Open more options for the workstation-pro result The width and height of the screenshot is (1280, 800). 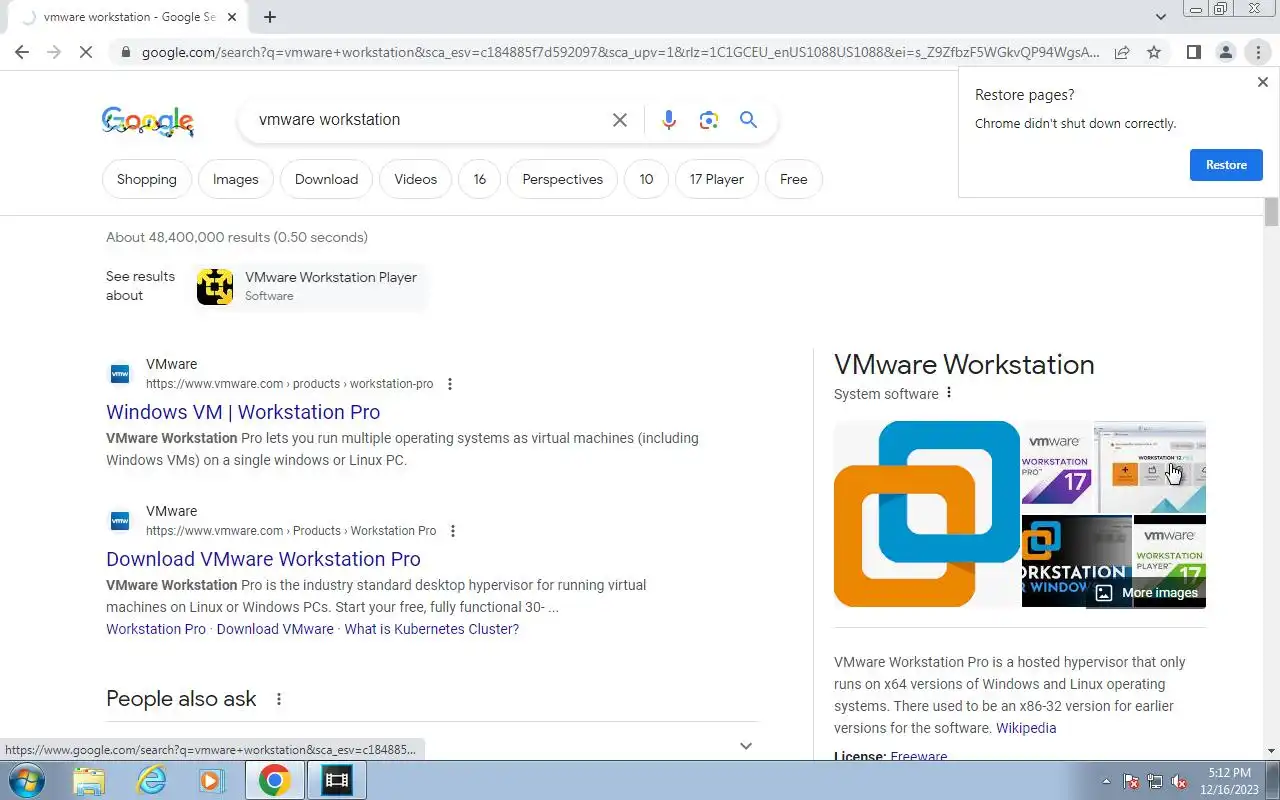tap(450, 384)
